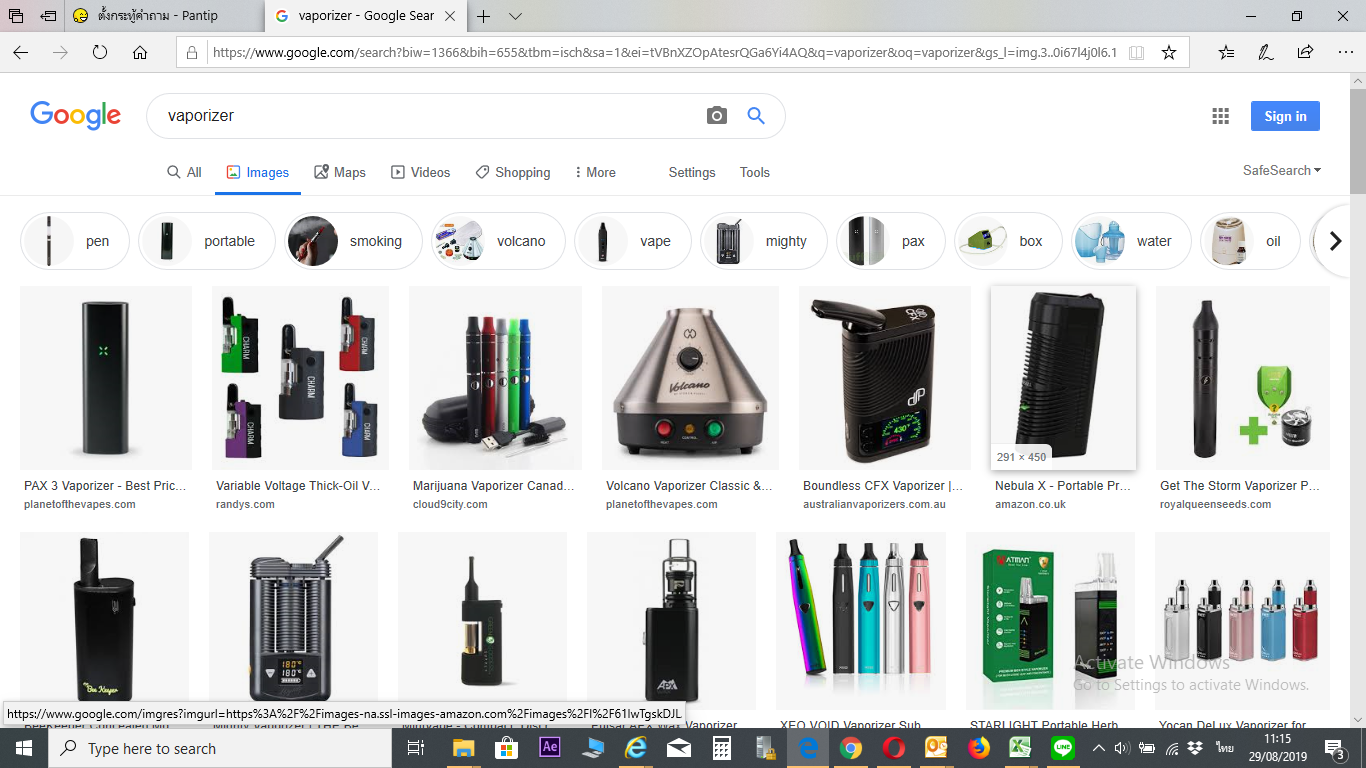The height and width of the screenshot is (768, 1366).
Task: Select the volcano suggestion chip
Action: [x=499, y=241]
